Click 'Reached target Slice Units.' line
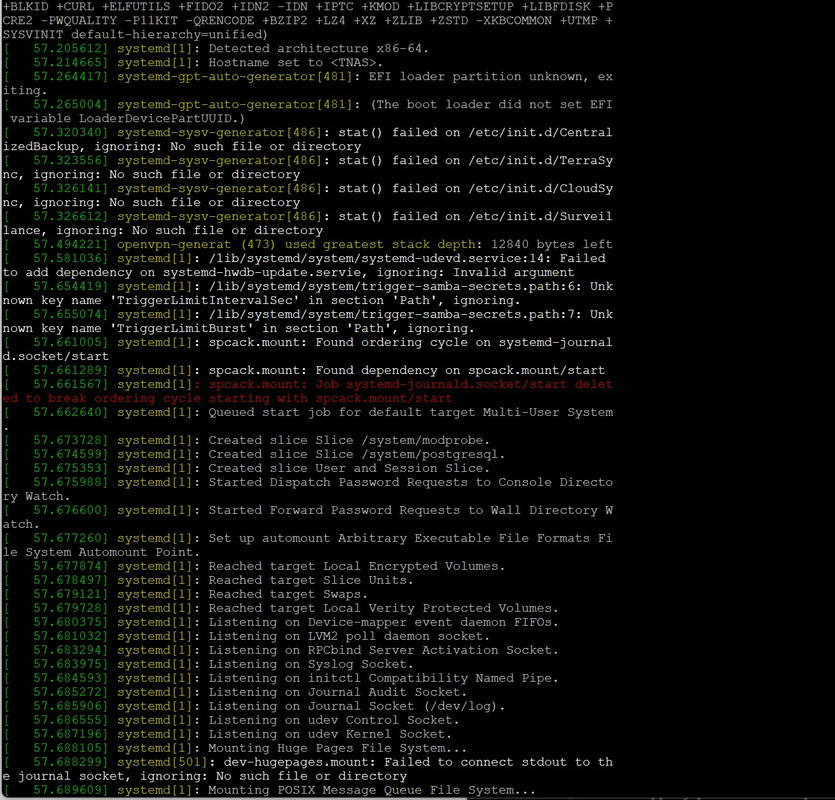 tap(311, 579)
